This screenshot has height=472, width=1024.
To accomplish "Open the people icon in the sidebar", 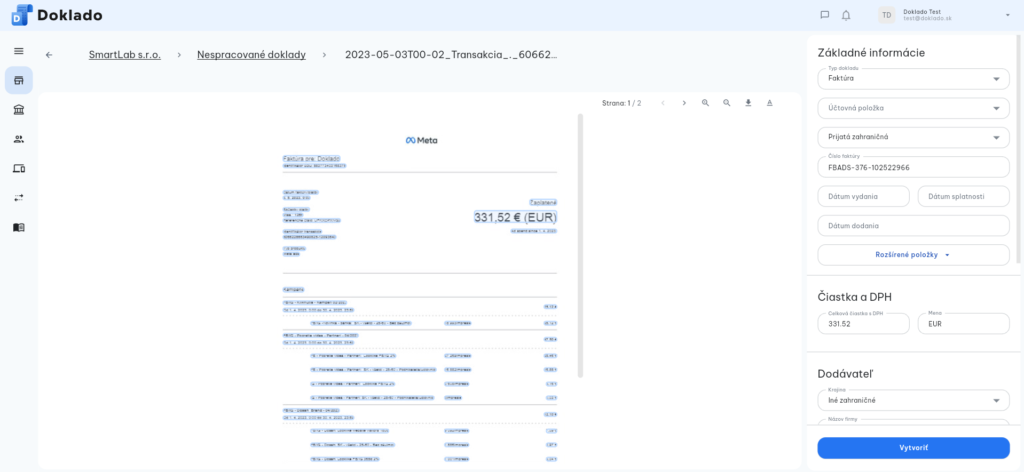I will pyautogui.click(x=18, y=139).
